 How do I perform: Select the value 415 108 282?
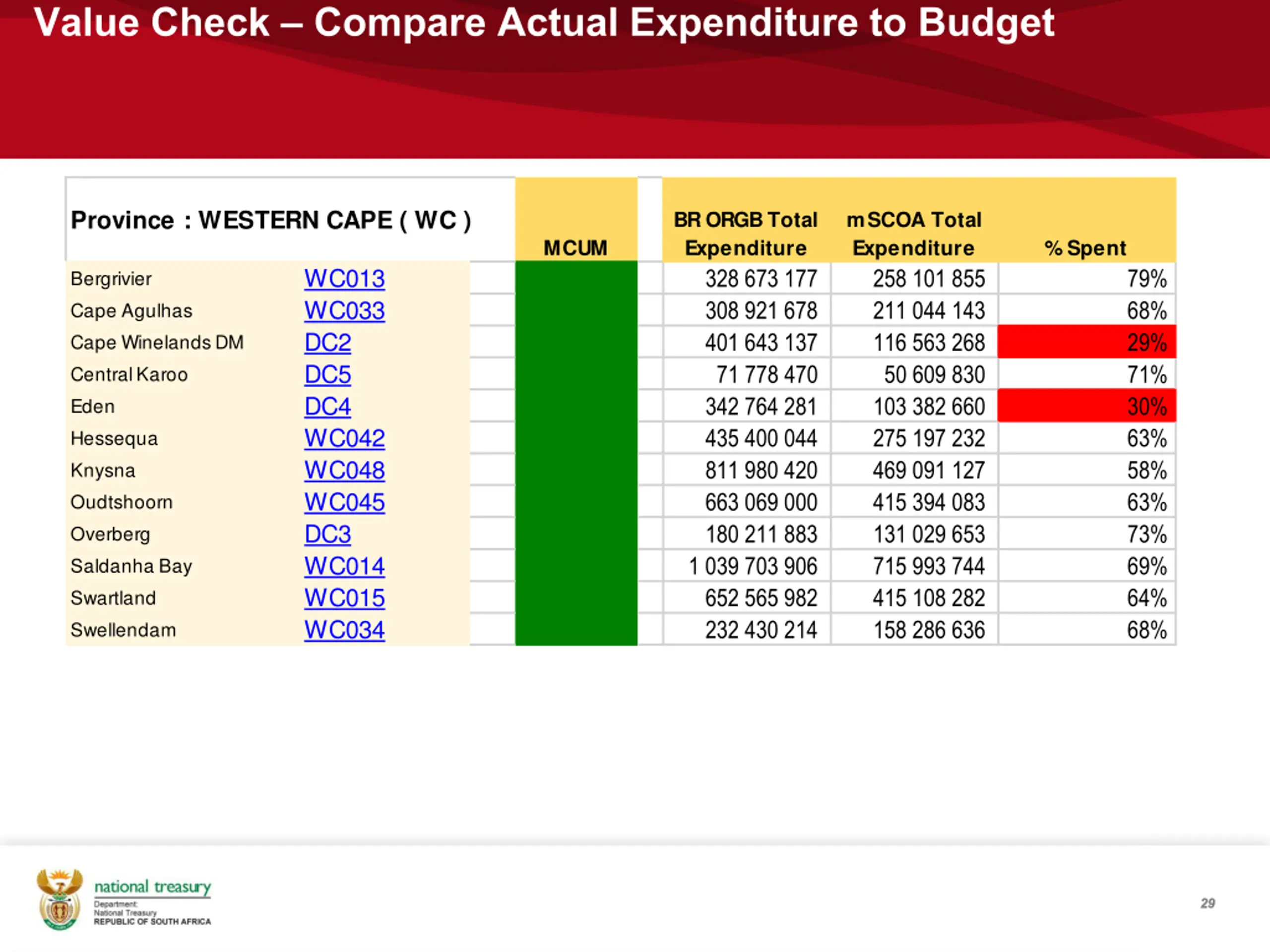click(929, 598)
